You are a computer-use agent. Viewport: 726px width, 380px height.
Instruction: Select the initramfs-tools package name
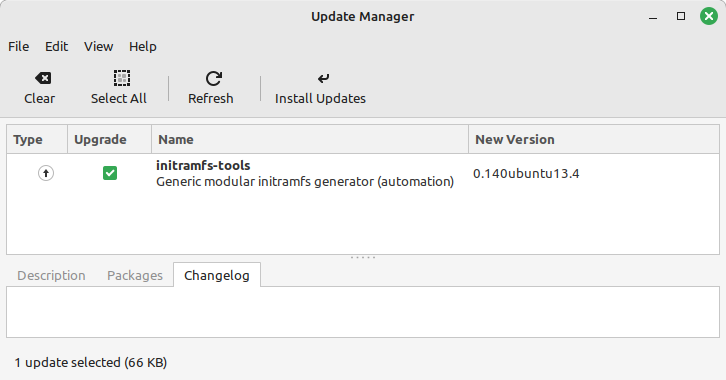pos(203,166)
